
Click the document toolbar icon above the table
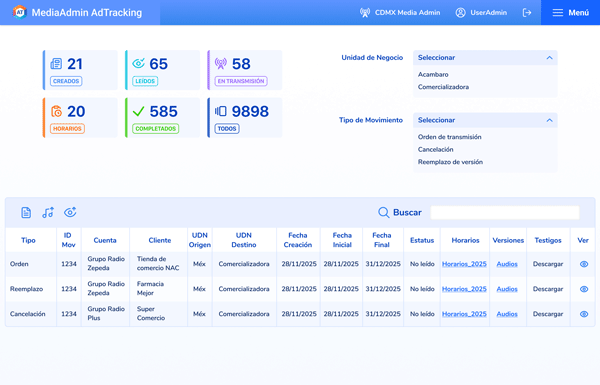click(x=26, y=212)
